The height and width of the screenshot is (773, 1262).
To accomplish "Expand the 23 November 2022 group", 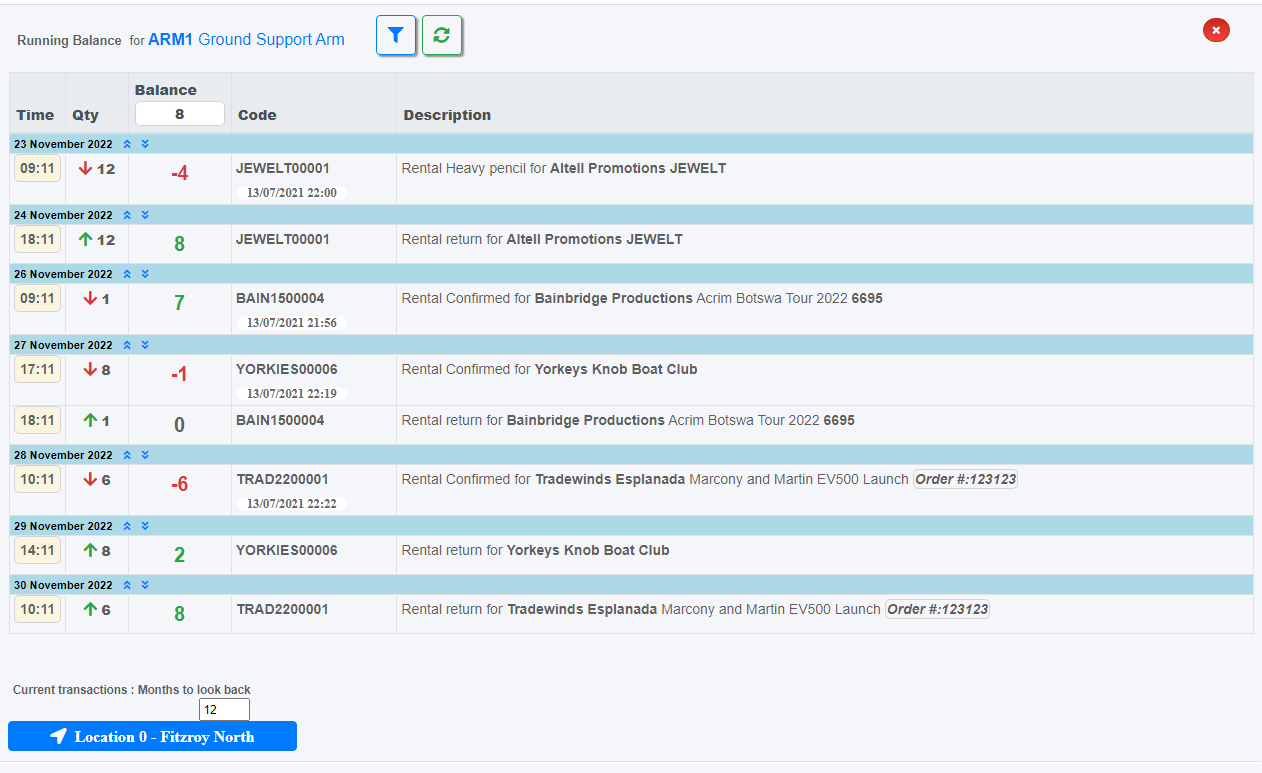I will [x=143, y=144].
